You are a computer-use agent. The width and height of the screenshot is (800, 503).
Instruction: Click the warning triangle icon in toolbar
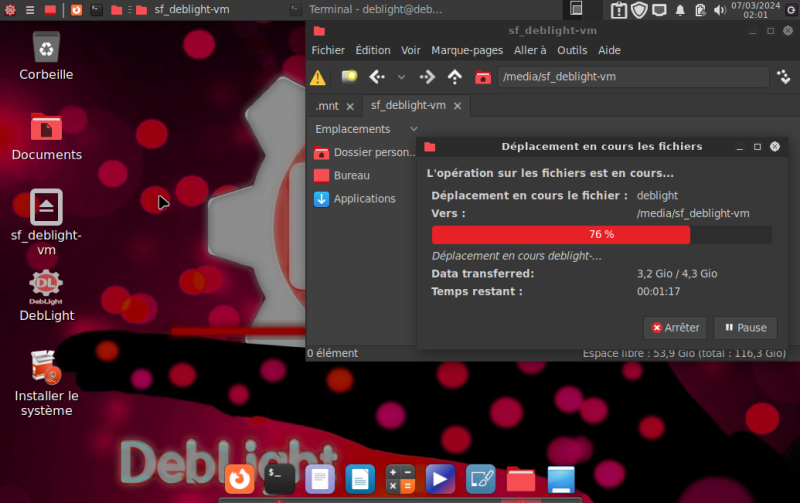tap(317, 77)
